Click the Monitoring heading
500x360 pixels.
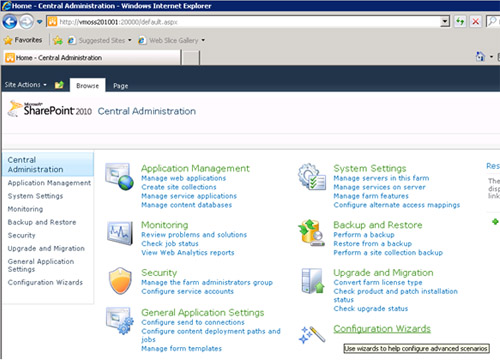[x=165, y=225]
